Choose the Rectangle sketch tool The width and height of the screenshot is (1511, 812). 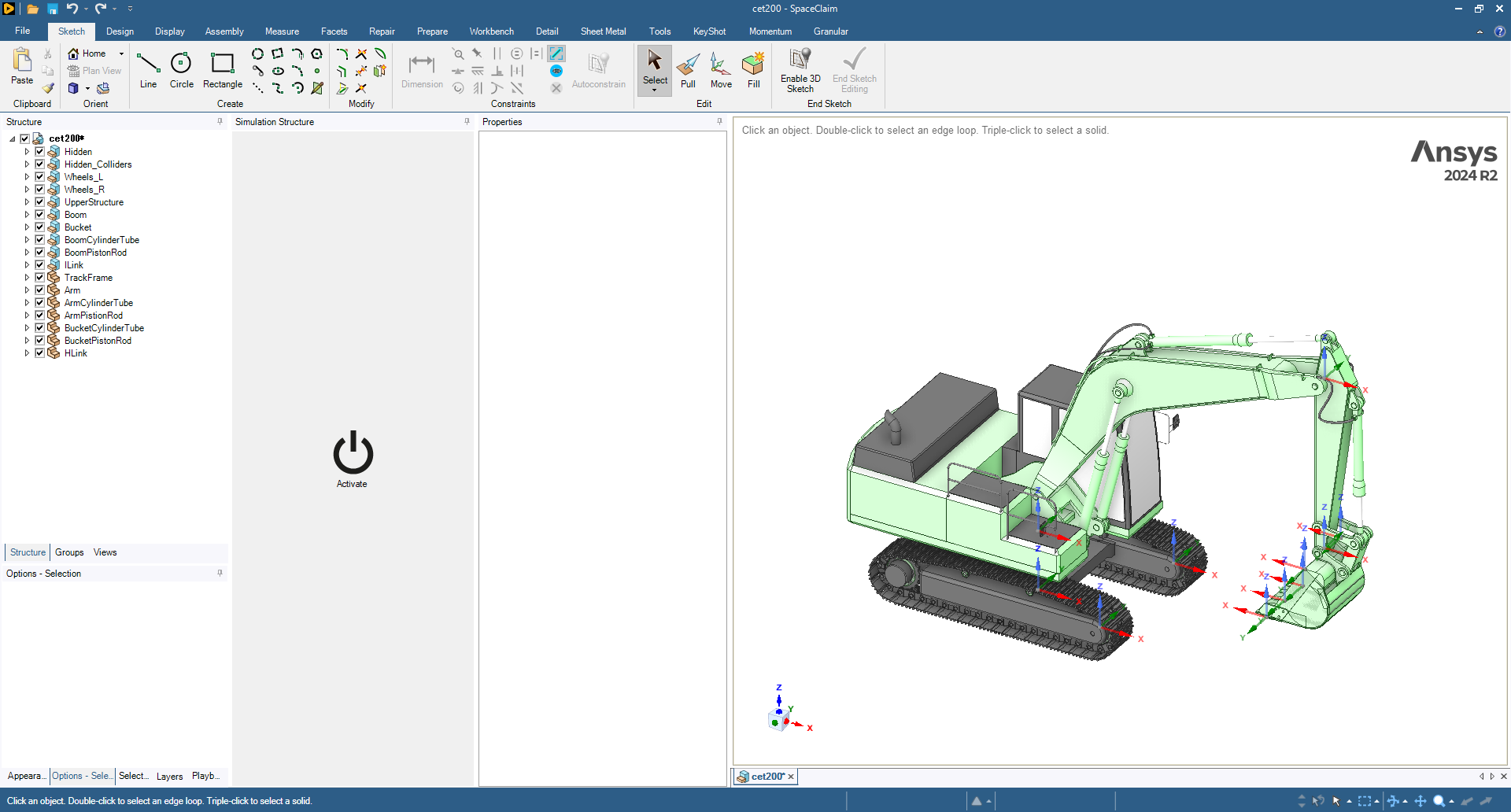[x=223, y=69]
